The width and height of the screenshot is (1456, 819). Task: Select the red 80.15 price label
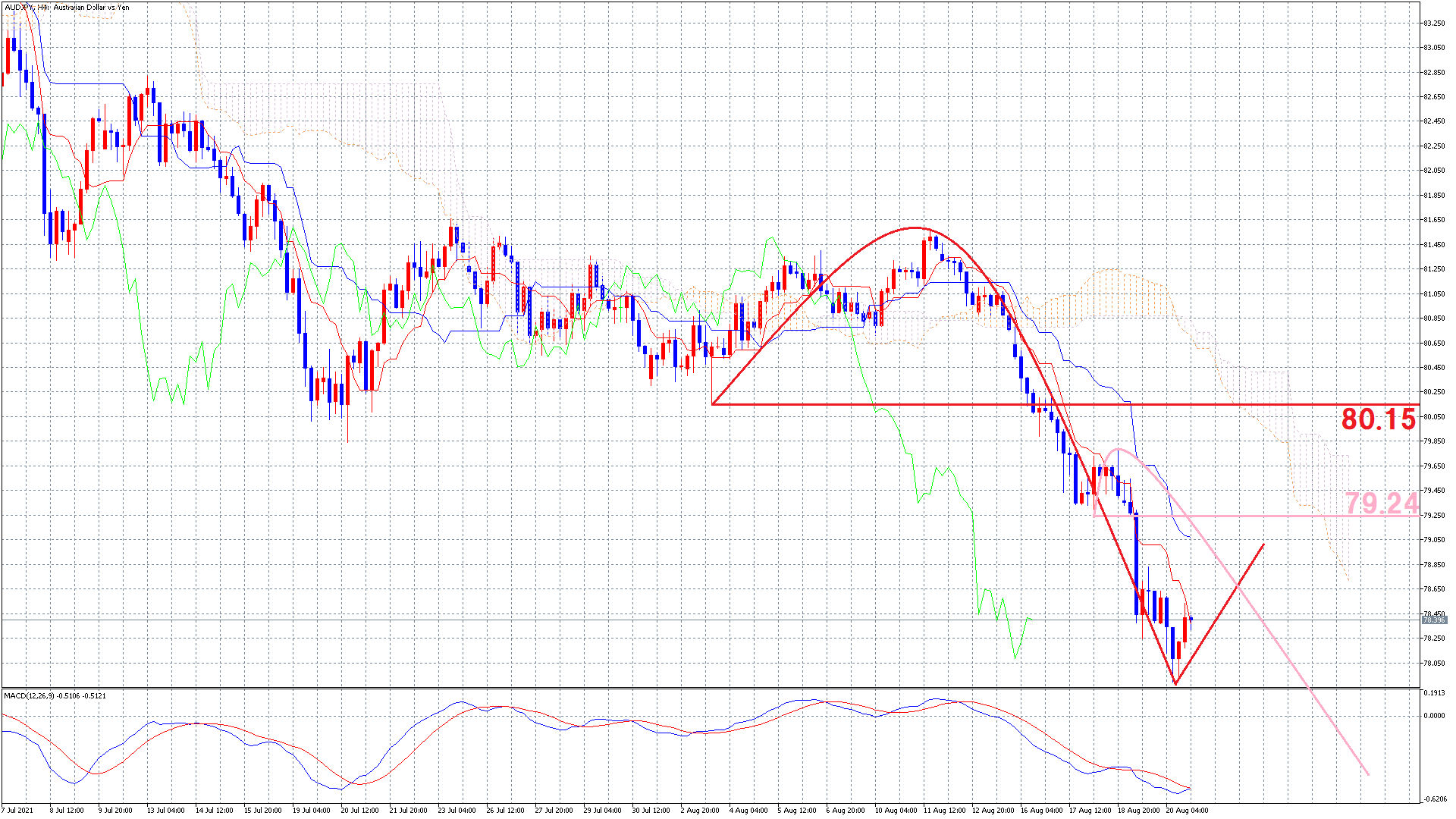pyautogui.click(x=1378, y=419)
